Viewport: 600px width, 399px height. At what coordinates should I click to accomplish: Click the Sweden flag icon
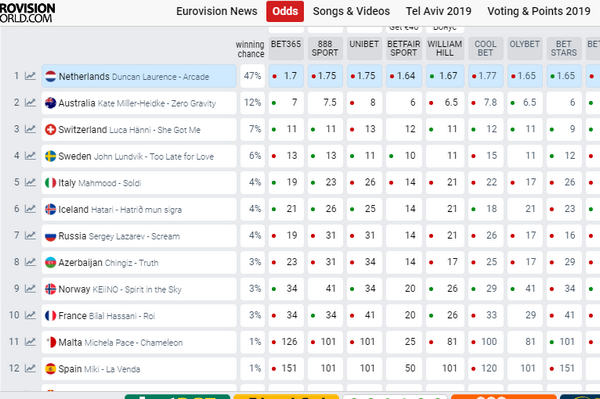51,156
